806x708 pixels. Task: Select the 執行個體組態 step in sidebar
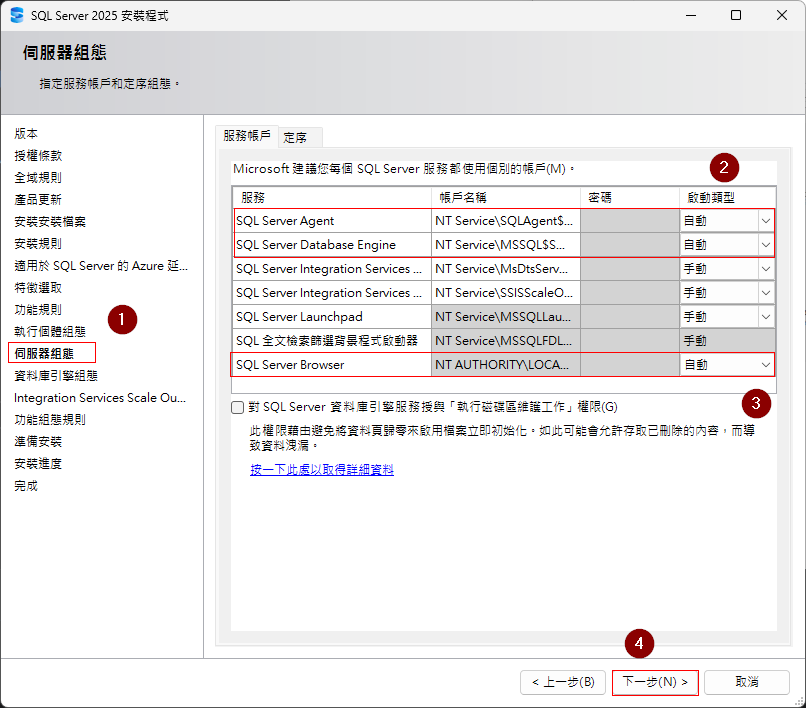click(x=50, y=332)
